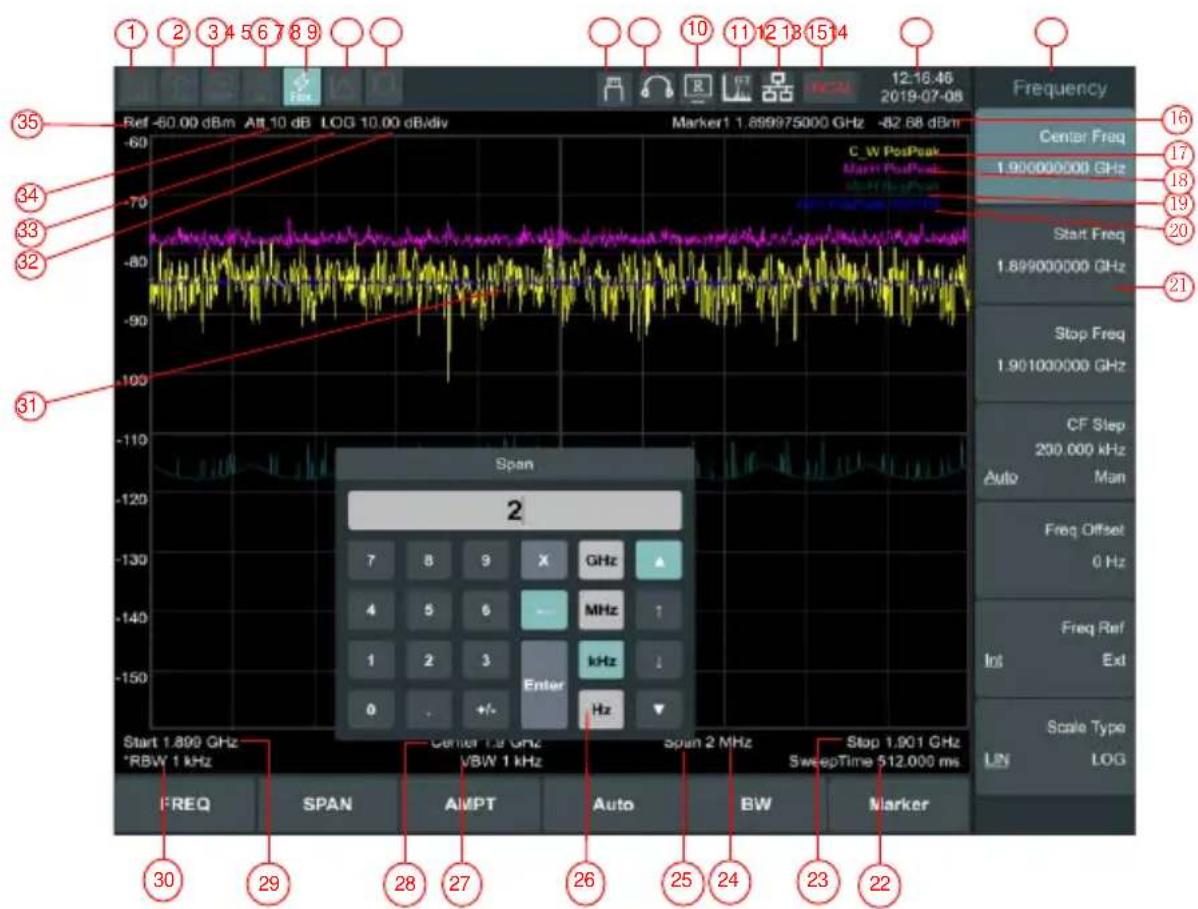Viewport: 1198px width, 909px height.
Task: Select the Freq Offset softkey
Action: [1055, 548]
